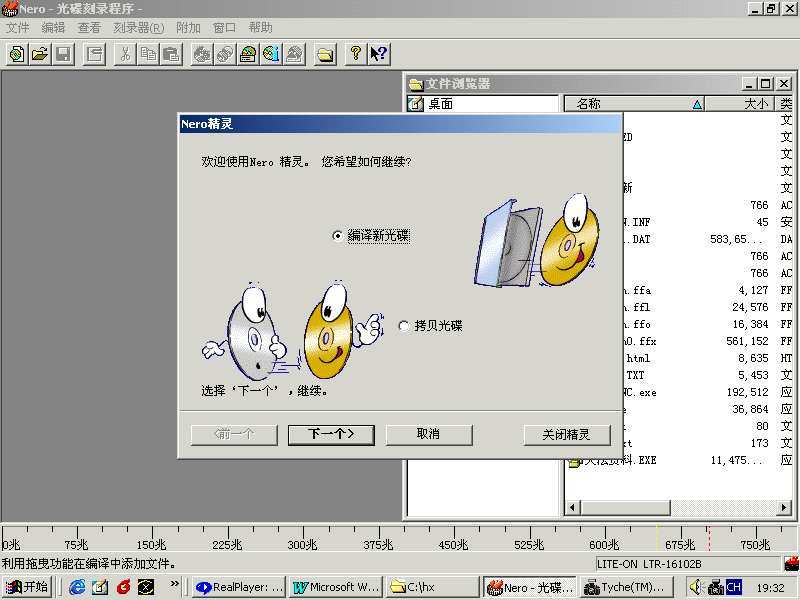Expand quick launch overflow chevron in taskbar
The width and height of the screenshot is (800, 600).
pos(175,583)
